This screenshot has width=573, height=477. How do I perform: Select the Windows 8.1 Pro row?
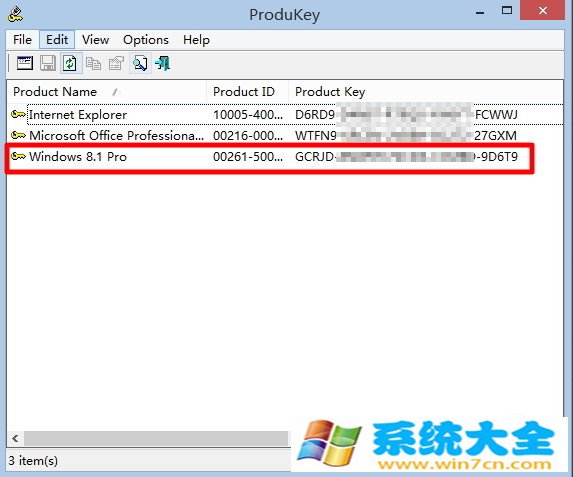point(285,156)
